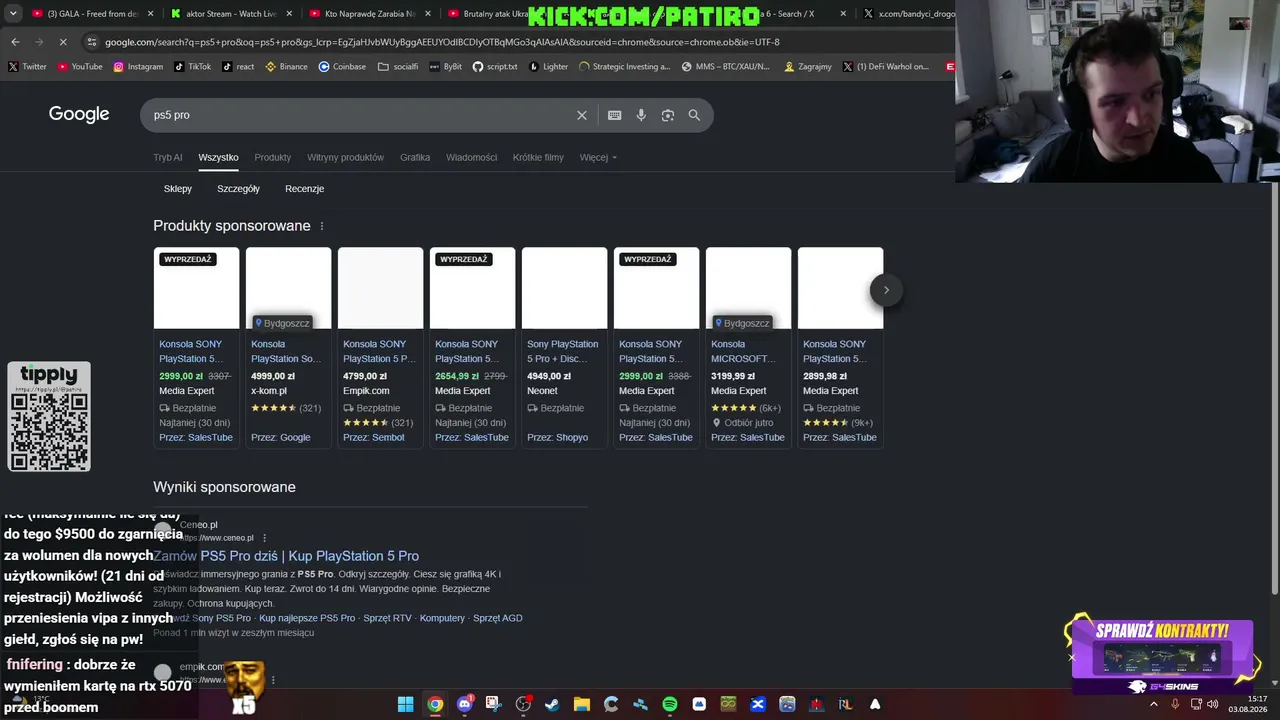
Task: Open the ByBit bookmark
Action: coord(446,67)
